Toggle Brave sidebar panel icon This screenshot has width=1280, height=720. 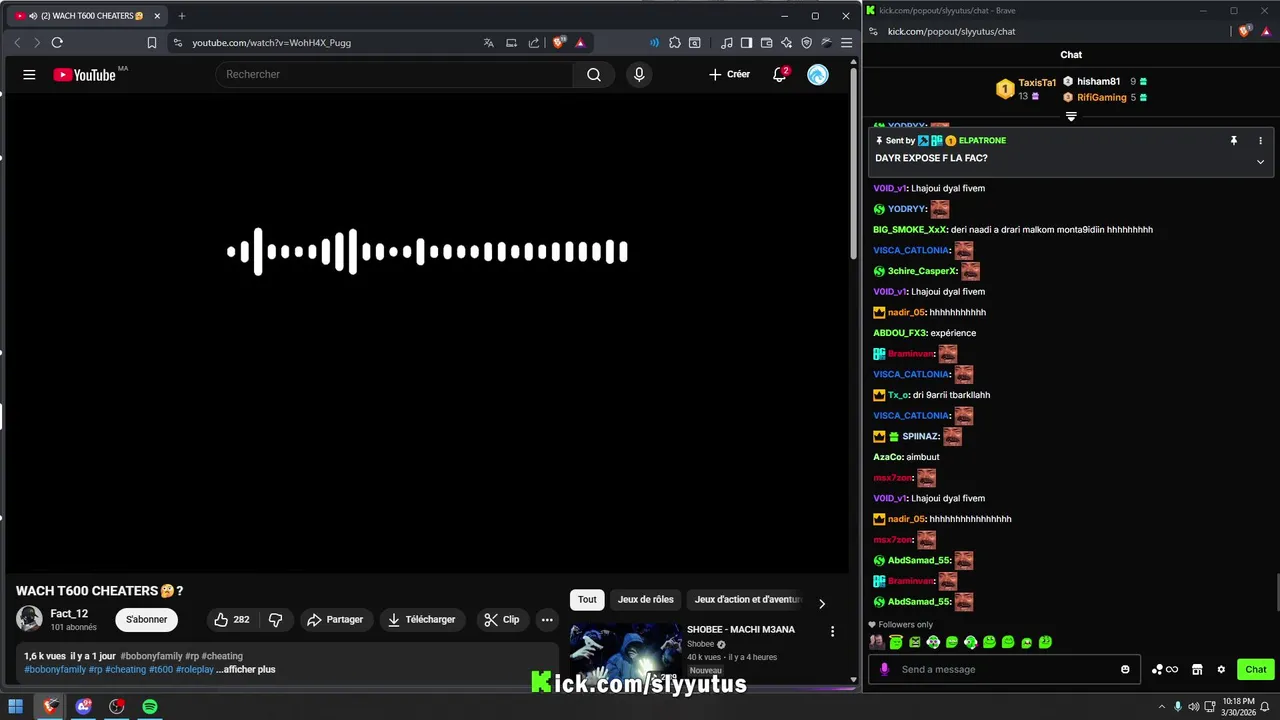coord(746,43)
